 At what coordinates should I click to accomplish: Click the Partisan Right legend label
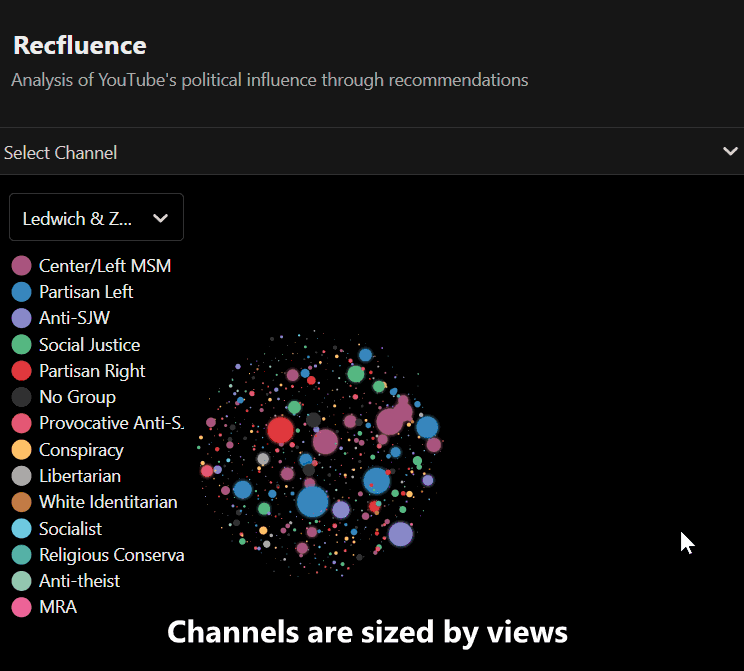[92, 371]
